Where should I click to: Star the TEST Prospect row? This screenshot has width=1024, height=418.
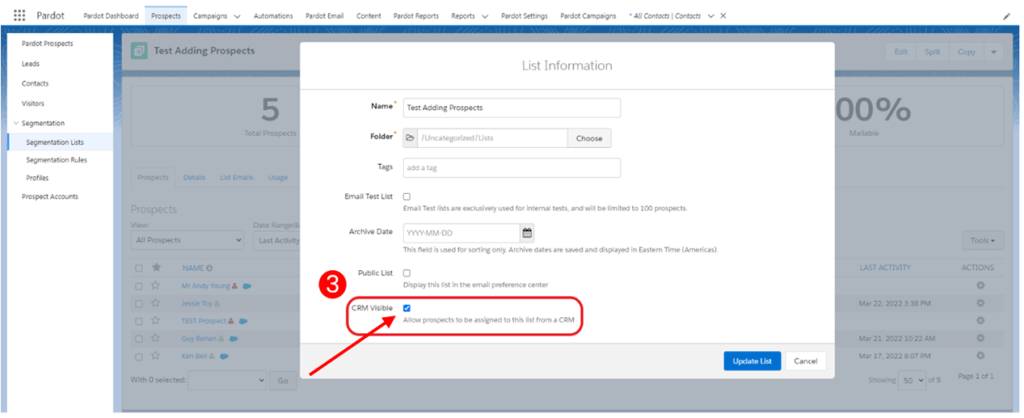click(155, 321)
